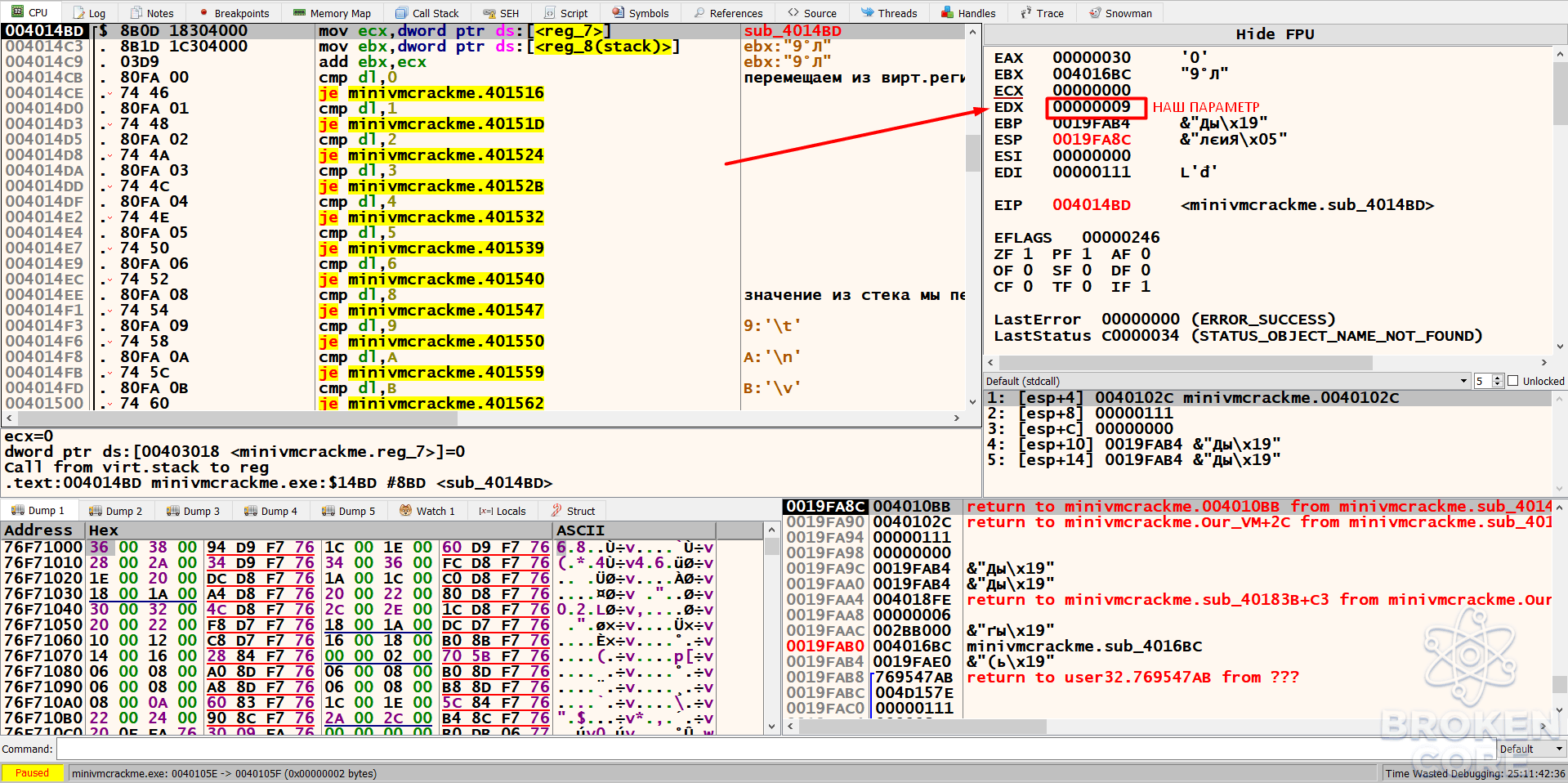Click the Script tab icon
Viewport: 1568px width, 783px height.
[549, 13]
